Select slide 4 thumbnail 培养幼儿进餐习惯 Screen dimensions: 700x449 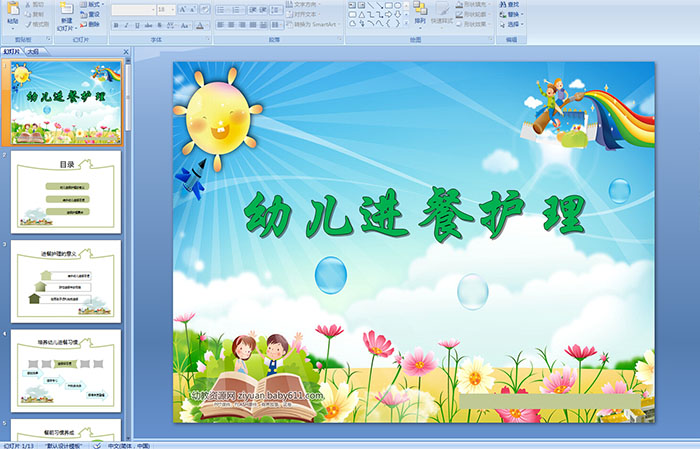click(x=66, y=371)
